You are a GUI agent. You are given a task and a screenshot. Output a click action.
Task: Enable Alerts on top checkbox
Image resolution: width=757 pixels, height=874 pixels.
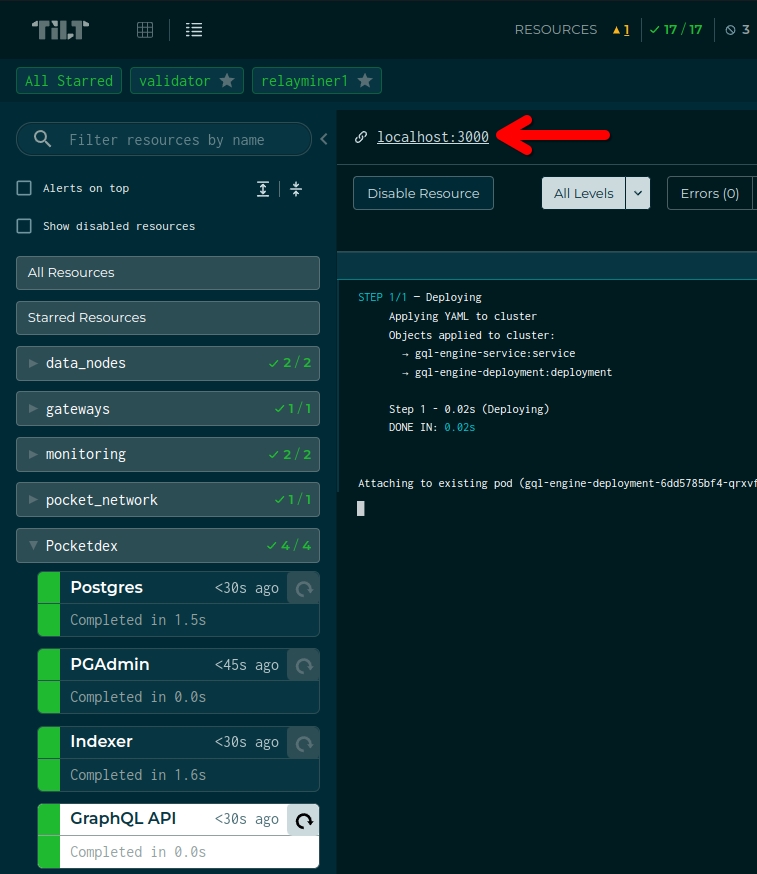click(24, 188)
